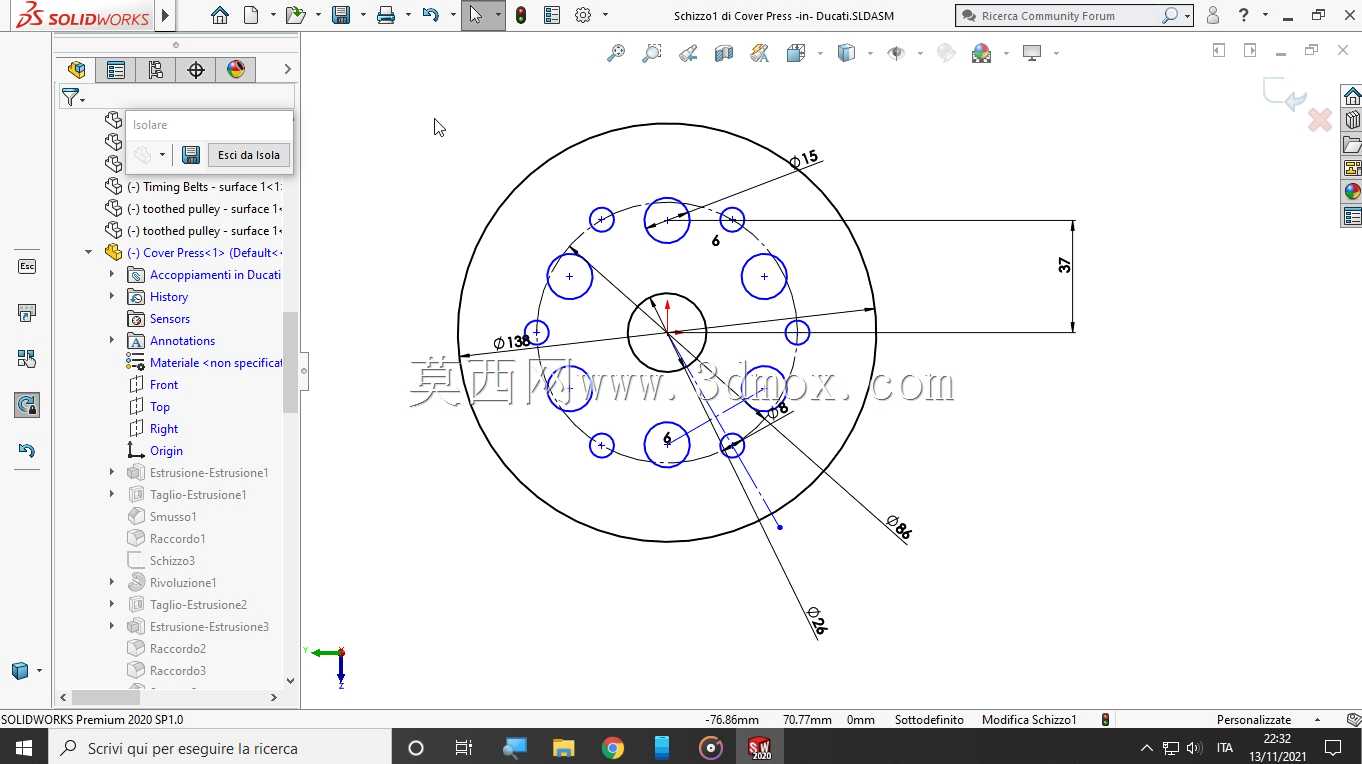Select Zoom to Area tool
The image size is (1362, 764).
coord(652,53)
